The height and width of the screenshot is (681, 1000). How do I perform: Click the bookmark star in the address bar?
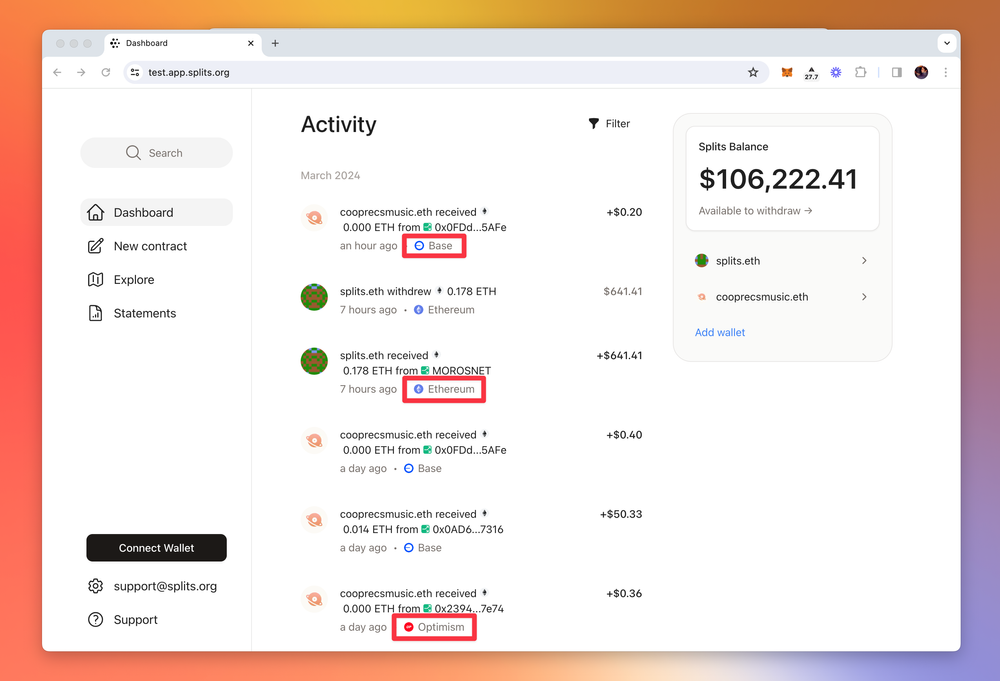pos(753,72)
